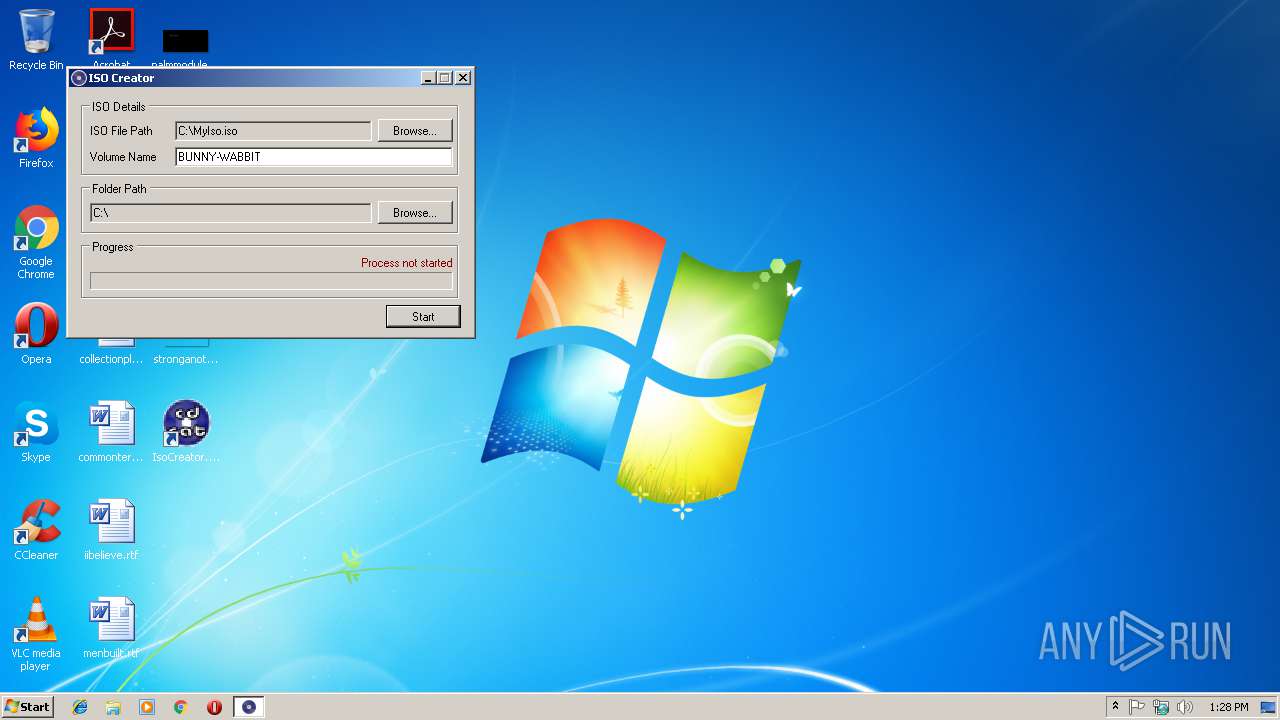Open the Recycle Bin desktop icon

tap(36, 40)
